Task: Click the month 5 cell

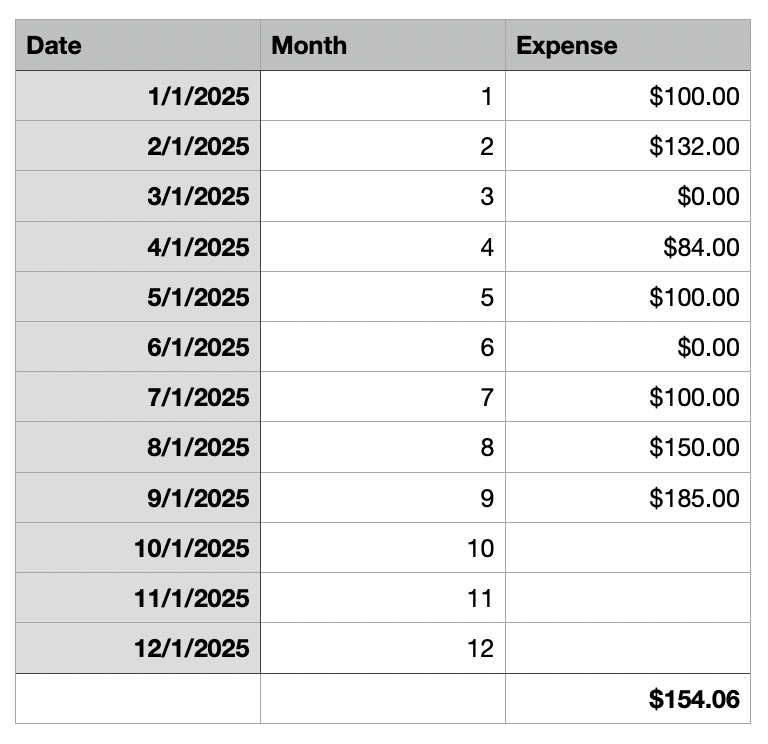Action: click(383, 297)
